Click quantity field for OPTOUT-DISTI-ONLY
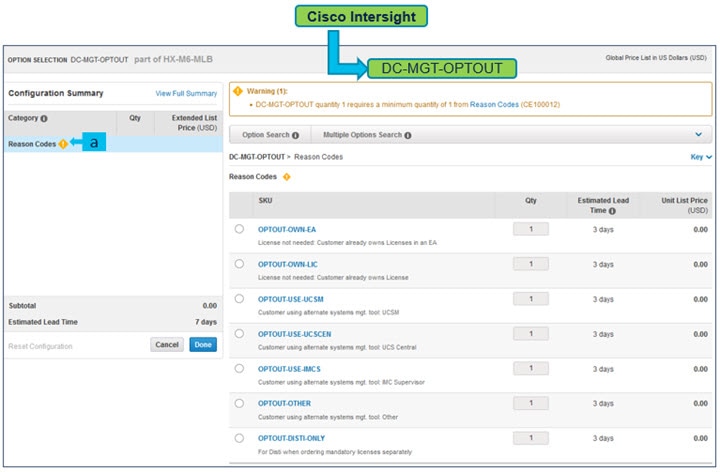Viewport: 720px width, 472px height. click(x=531, y=438)
